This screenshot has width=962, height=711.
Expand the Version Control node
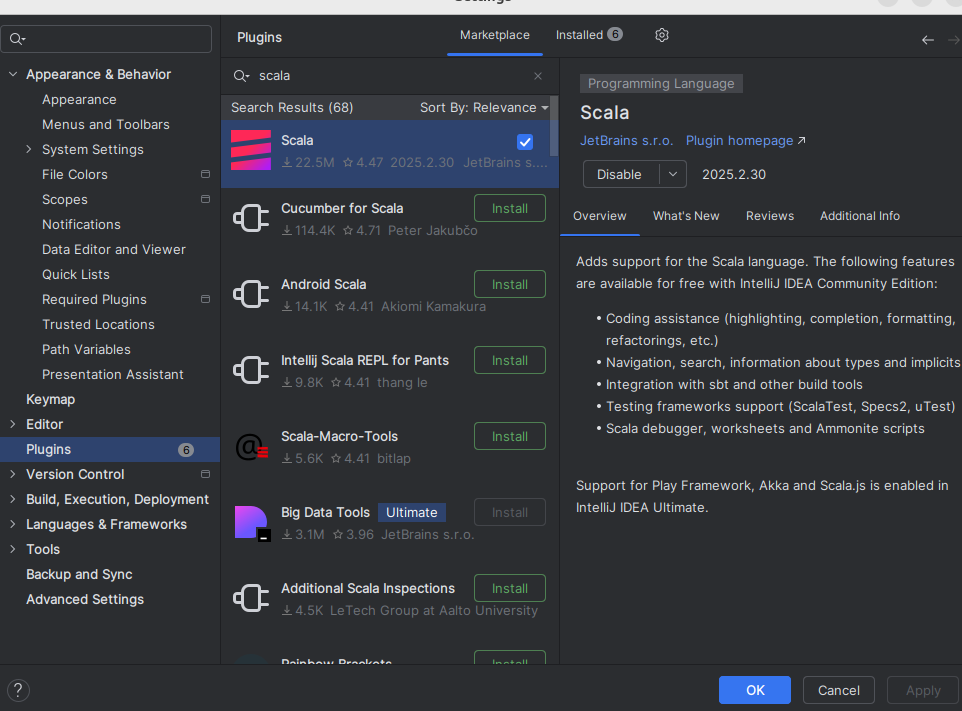pyautogui.click(x=13, y=474)
